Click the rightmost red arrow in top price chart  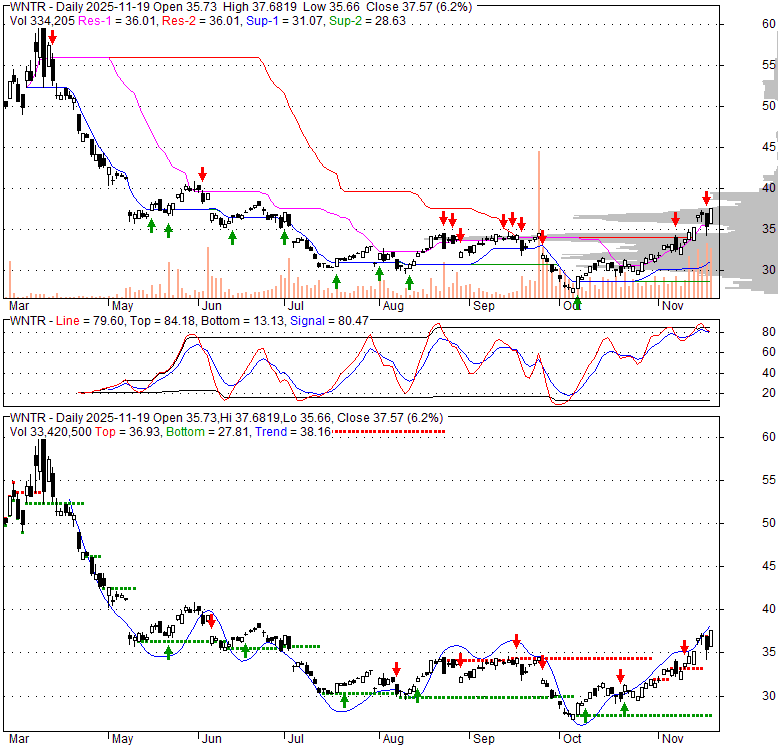pos(706,198)
